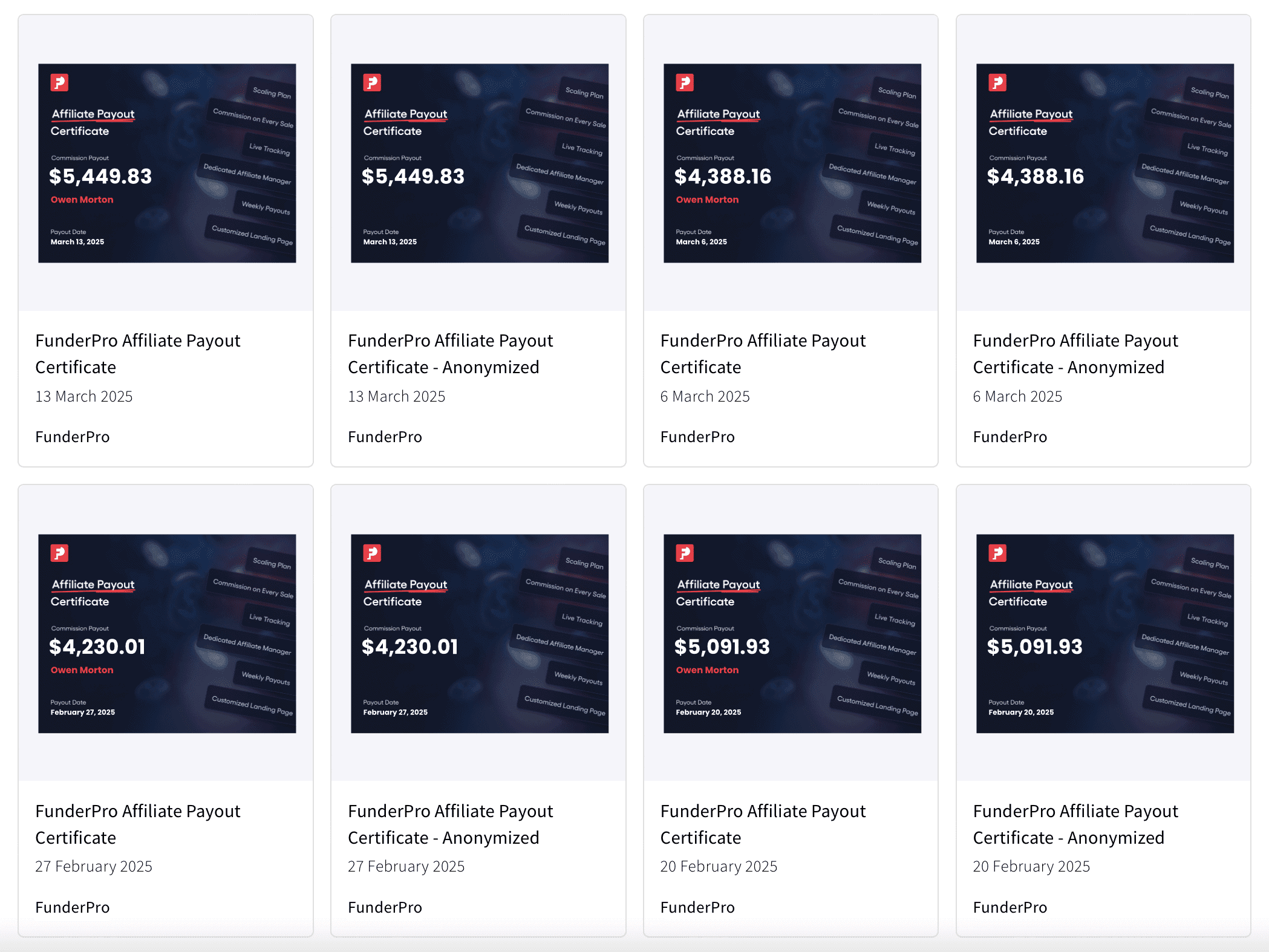Click FunderPro issuer under the 20 February non-anonymized card
This screenshot has width=1269, height=952.
[x=698, y=907]
